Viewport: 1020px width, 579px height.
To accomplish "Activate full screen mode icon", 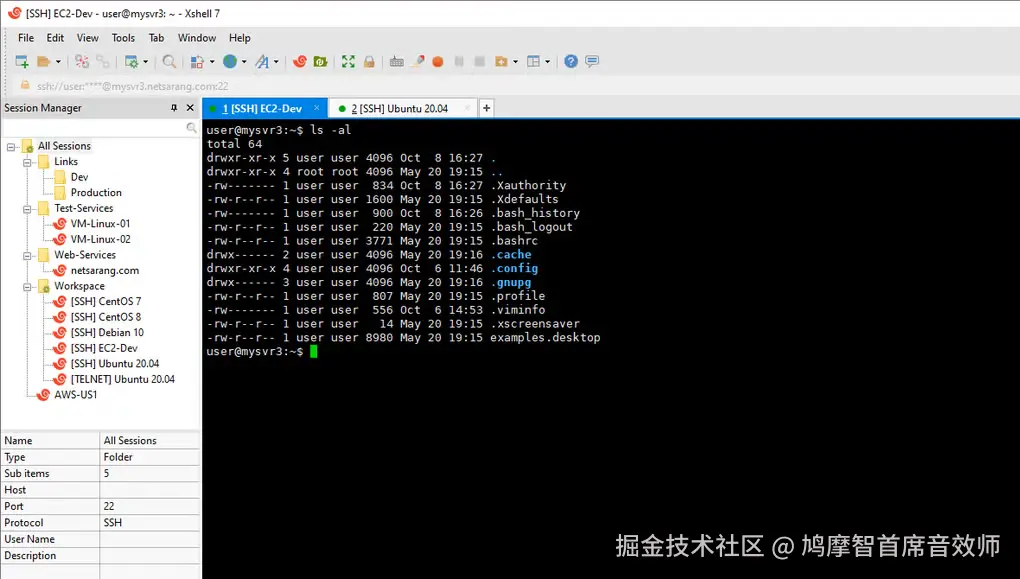I will tap(348, 61).
